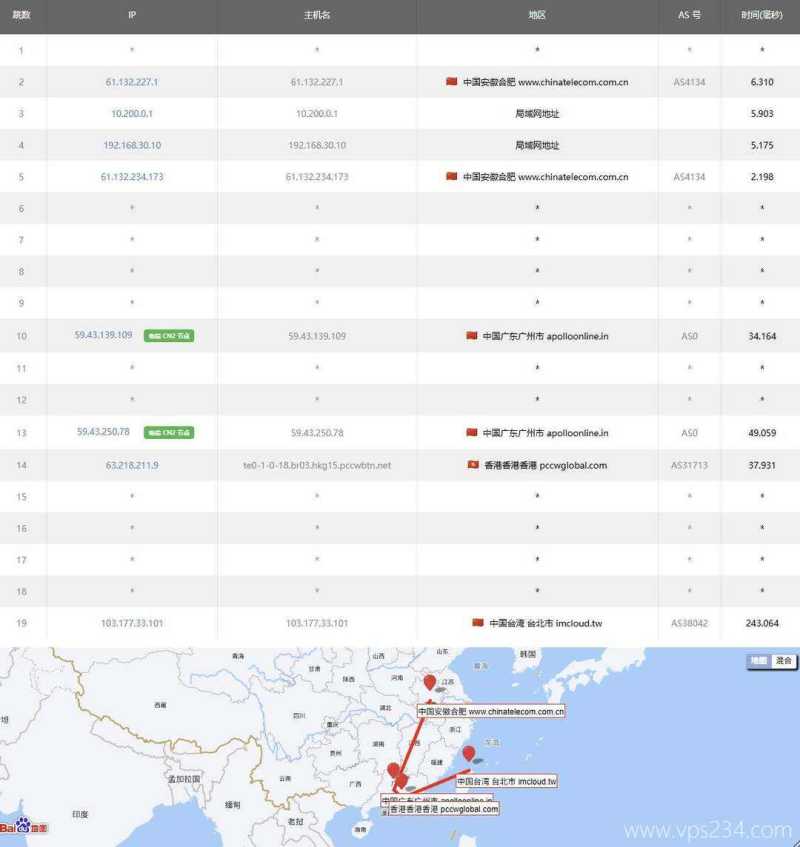
Task: Click the AS号 column header
Action: coord(687,16)
